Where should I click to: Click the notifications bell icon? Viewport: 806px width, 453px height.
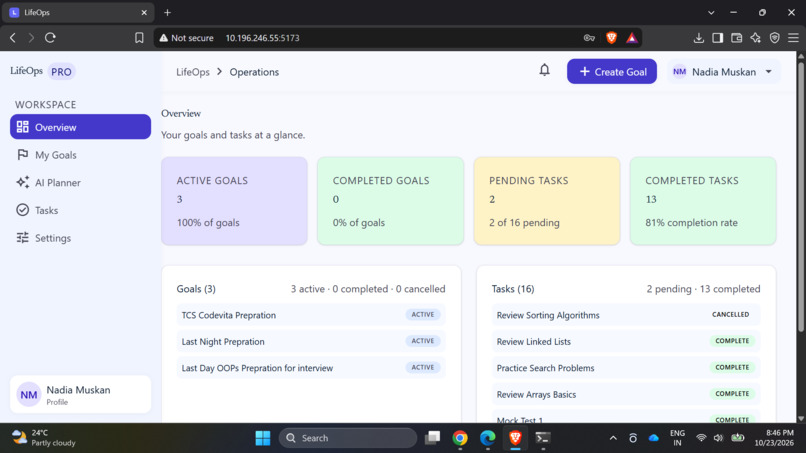[544, 70]
